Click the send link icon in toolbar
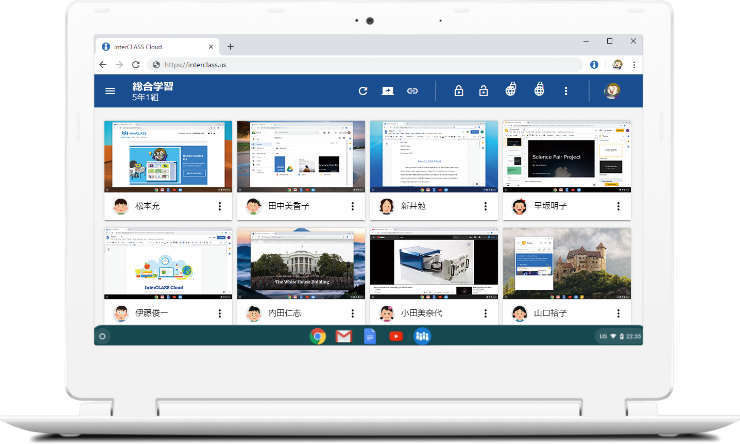This screenshot has width=740, height=444. pos(412,91)
